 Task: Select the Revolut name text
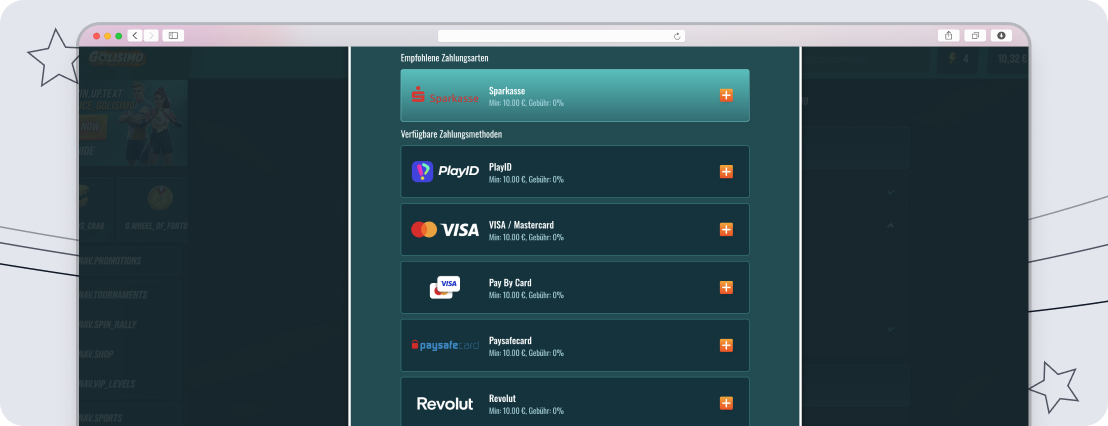(x=502, y=398)
